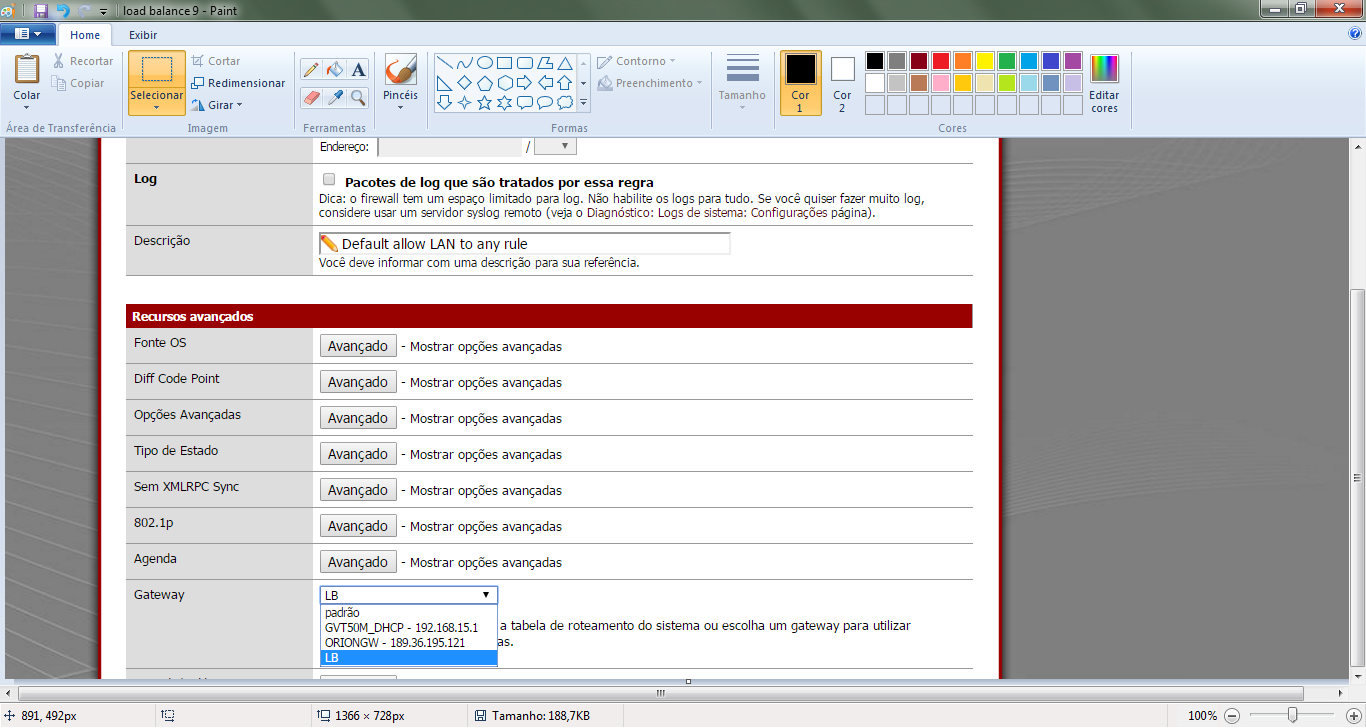Click the Colar clipboard paste icon
Screen dimensions: 1366x728
27,70
